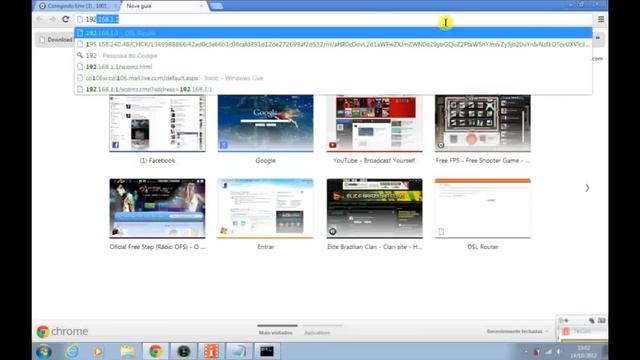
Task: Close the 'Nova guia' tab
Action: coord(201,6)
